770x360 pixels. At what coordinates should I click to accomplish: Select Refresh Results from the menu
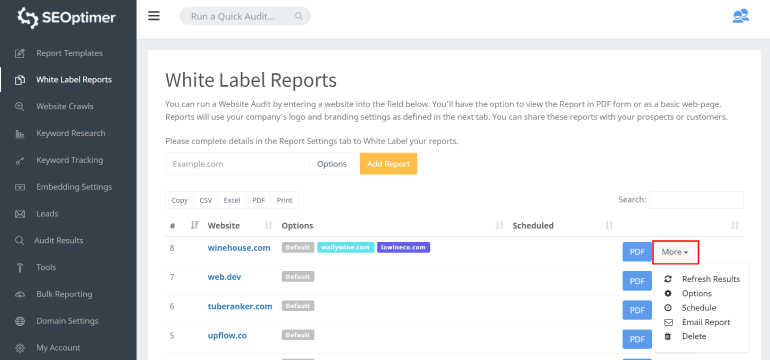(x=711, y=279)
